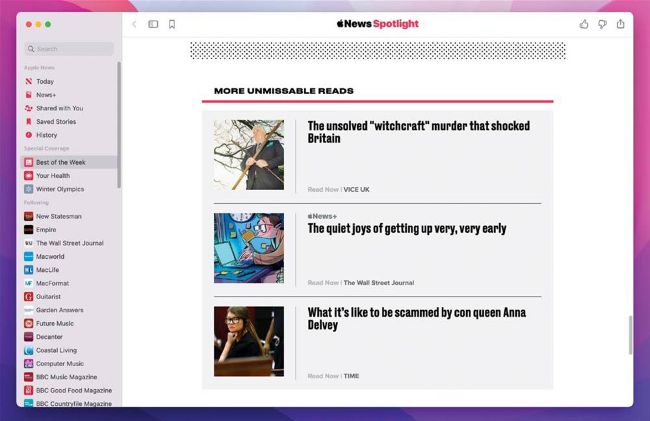Toggle the sidebar with the toolbar icon
The width and height of the screenshot is (650, 421).
pyautogui.click(x=153, y=24)
